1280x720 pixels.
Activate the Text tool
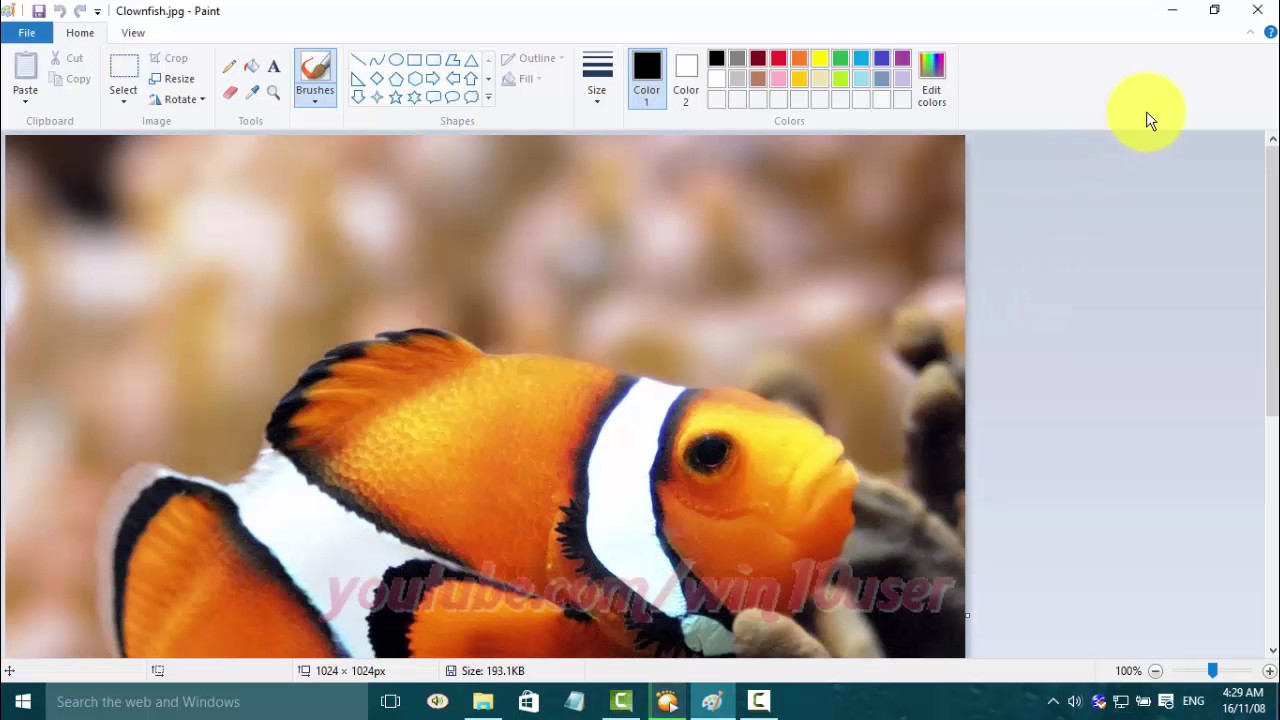coord(273,67)
